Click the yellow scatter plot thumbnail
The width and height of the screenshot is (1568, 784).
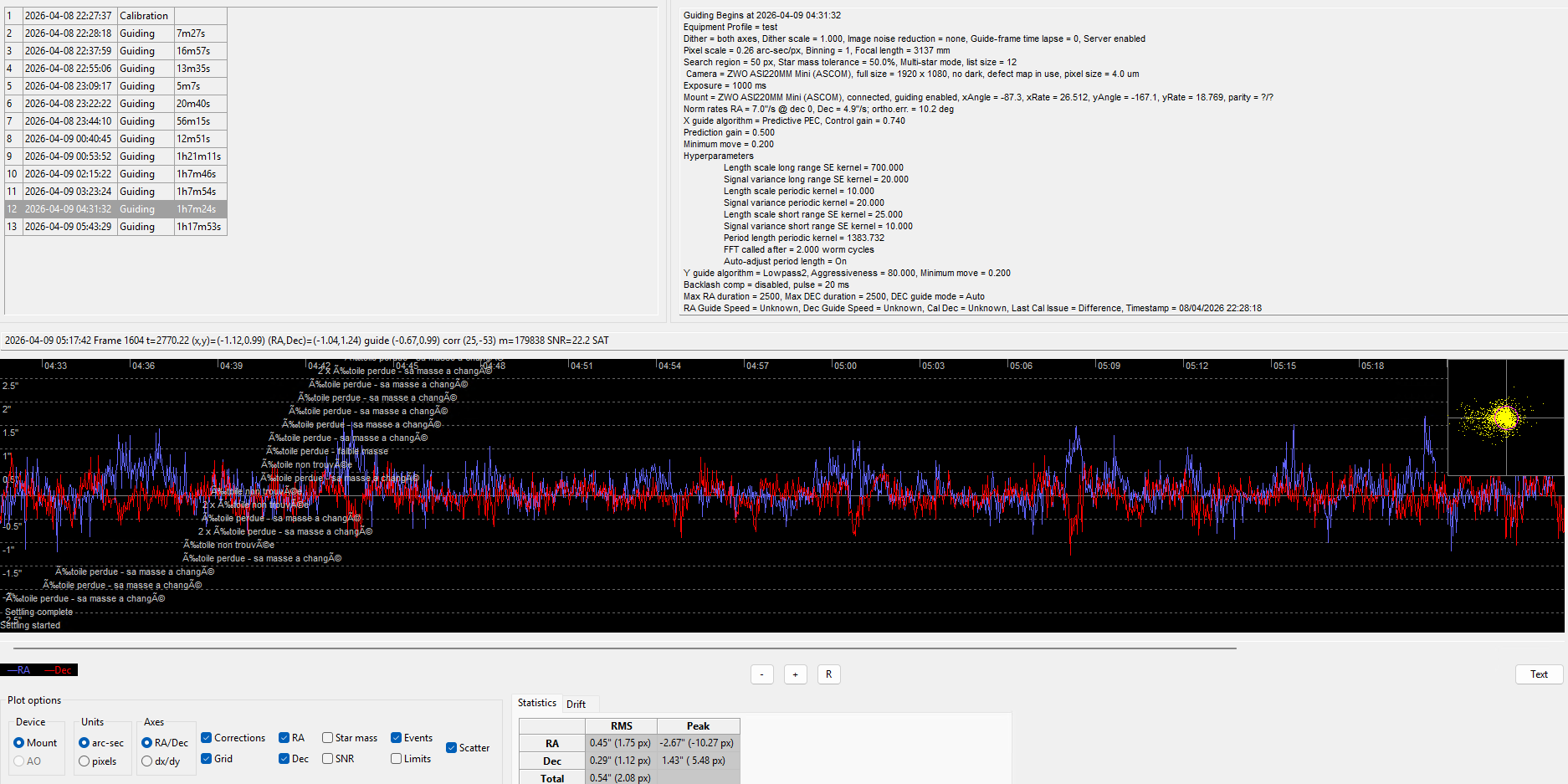[x=1505, y=418]
